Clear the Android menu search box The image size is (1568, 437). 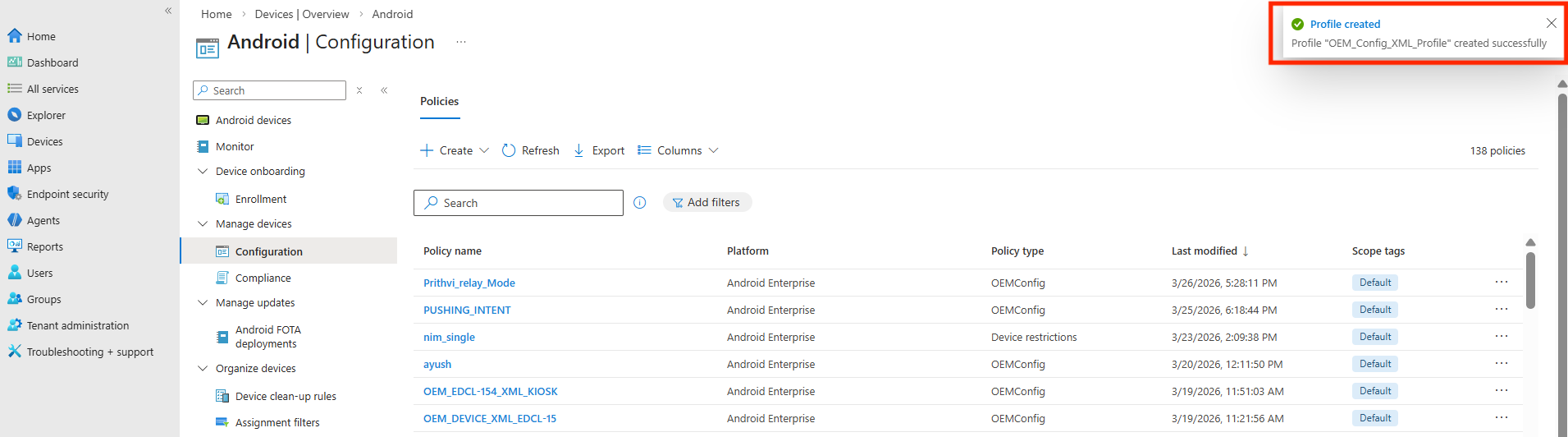[359, 90]
